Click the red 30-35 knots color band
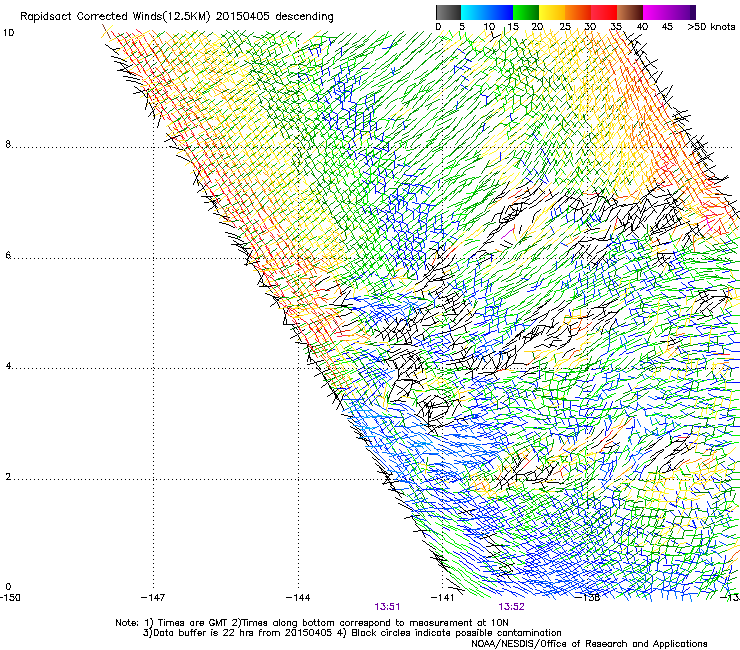The width and height of the screenshot is (740, 650). pyautogui.click(x=604, y=12)
